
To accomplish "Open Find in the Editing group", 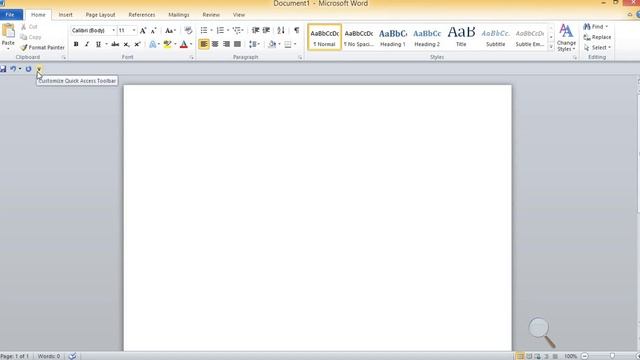I will pyautogui.click(x=595, y=27).
